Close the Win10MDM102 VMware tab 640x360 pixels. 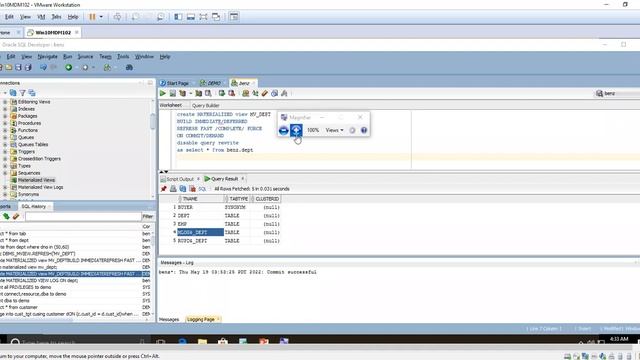tap(77, 32)
